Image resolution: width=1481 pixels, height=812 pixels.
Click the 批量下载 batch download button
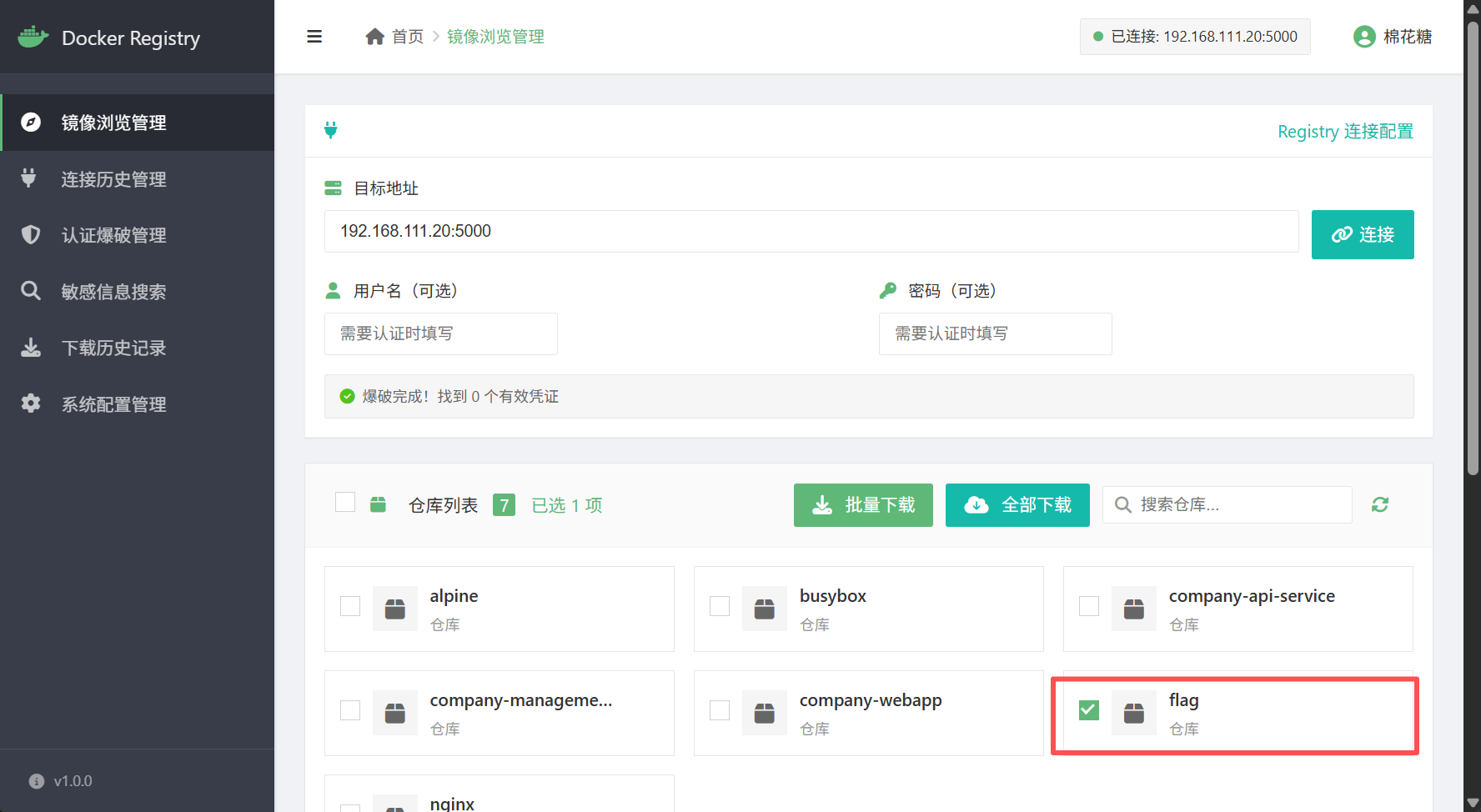point(863,505)
